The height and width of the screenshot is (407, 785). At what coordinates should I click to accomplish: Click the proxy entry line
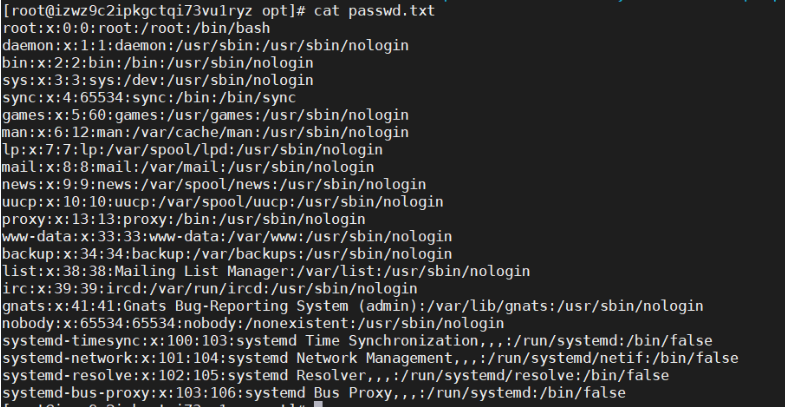[184, 219]
